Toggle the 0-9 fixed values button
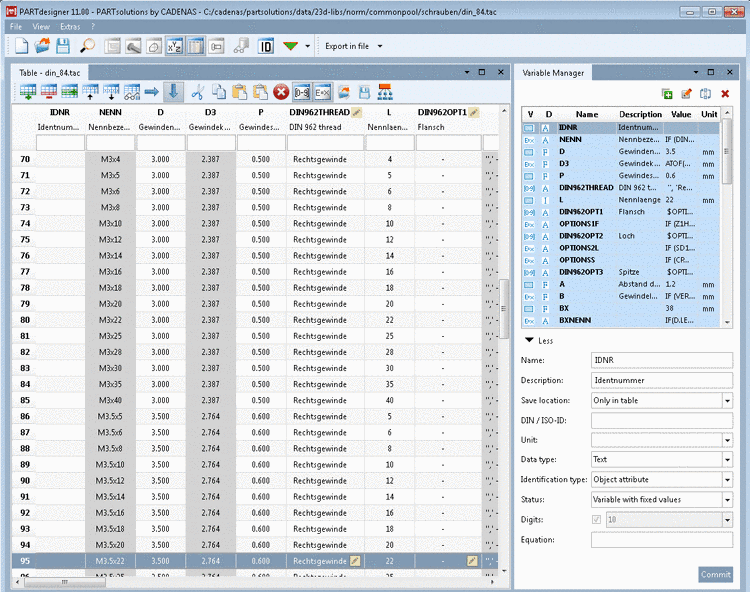 (302, 92)
